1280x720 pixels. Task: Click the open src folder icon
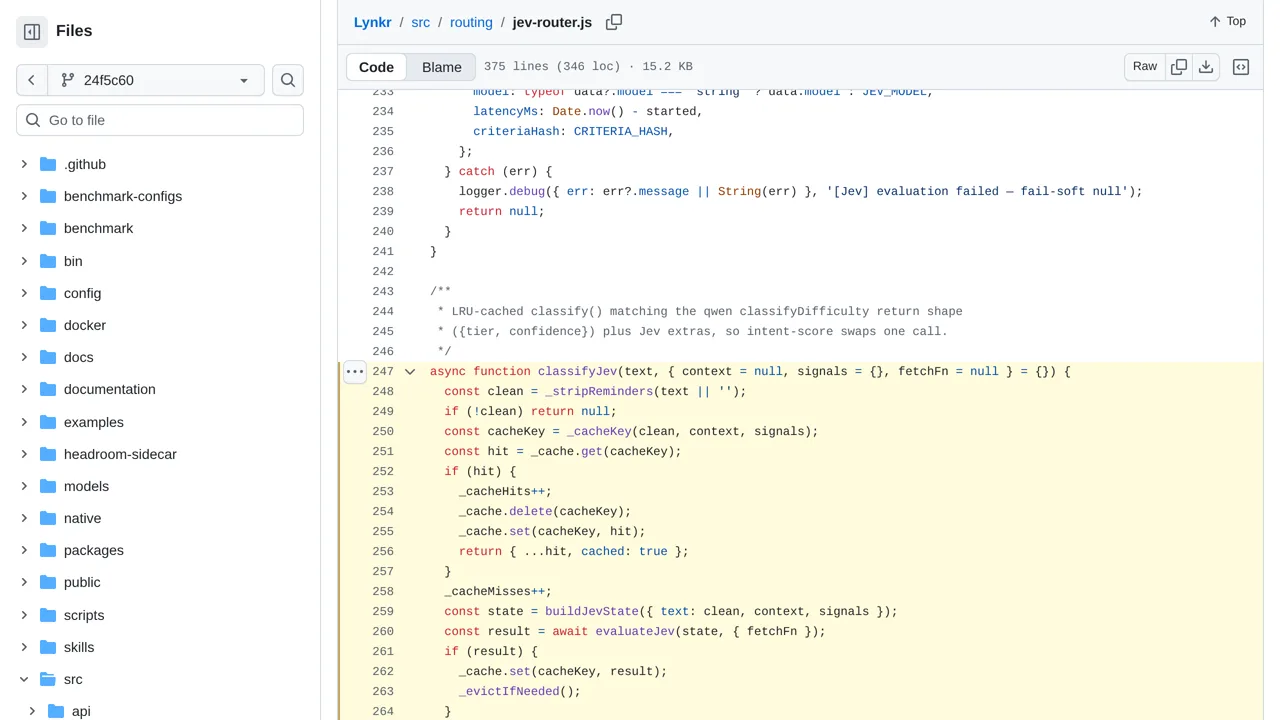click(x=48, y=679)
